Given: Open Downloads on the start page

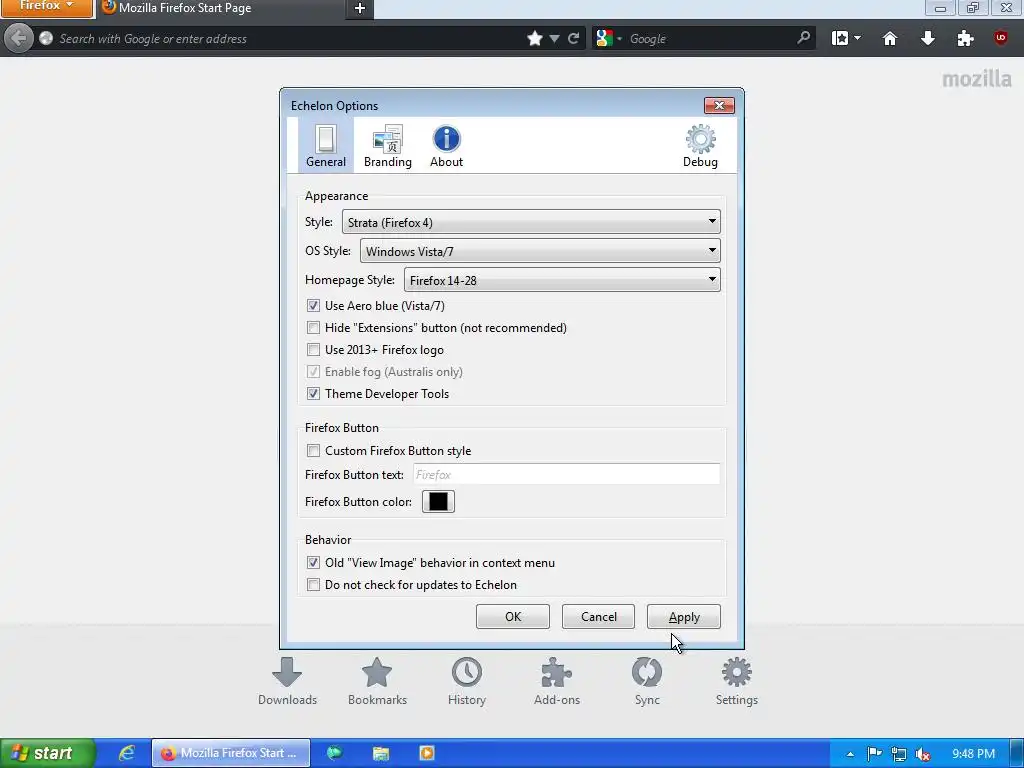Looking at the screenshot, I should pos(287,682).
